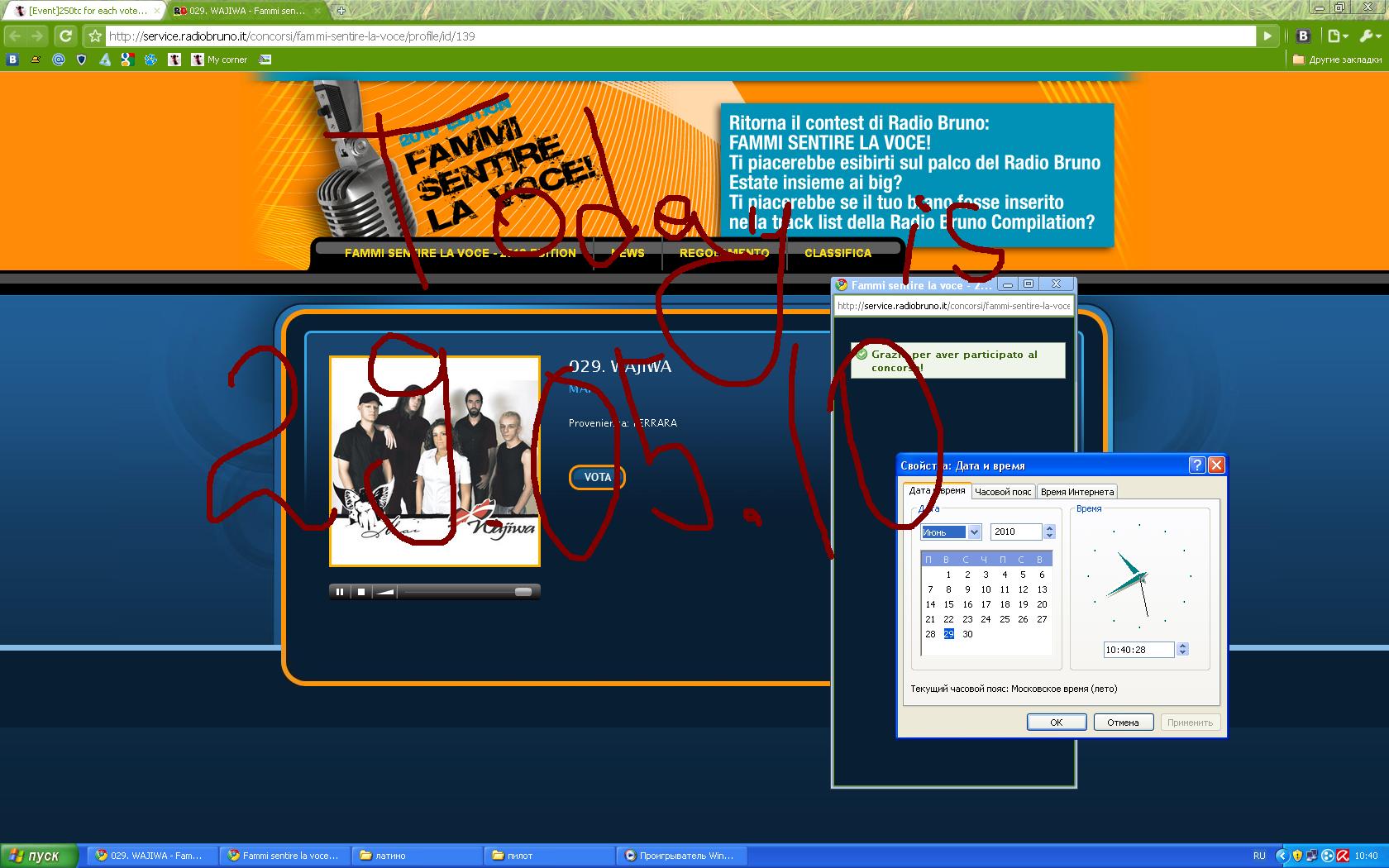Click the WAJIWA band photo

pos(435,461)
